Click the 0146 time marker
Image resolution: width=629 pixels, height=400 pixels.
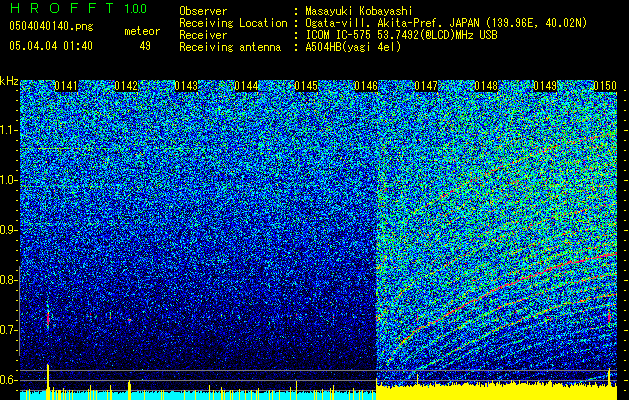coord(366,86)
